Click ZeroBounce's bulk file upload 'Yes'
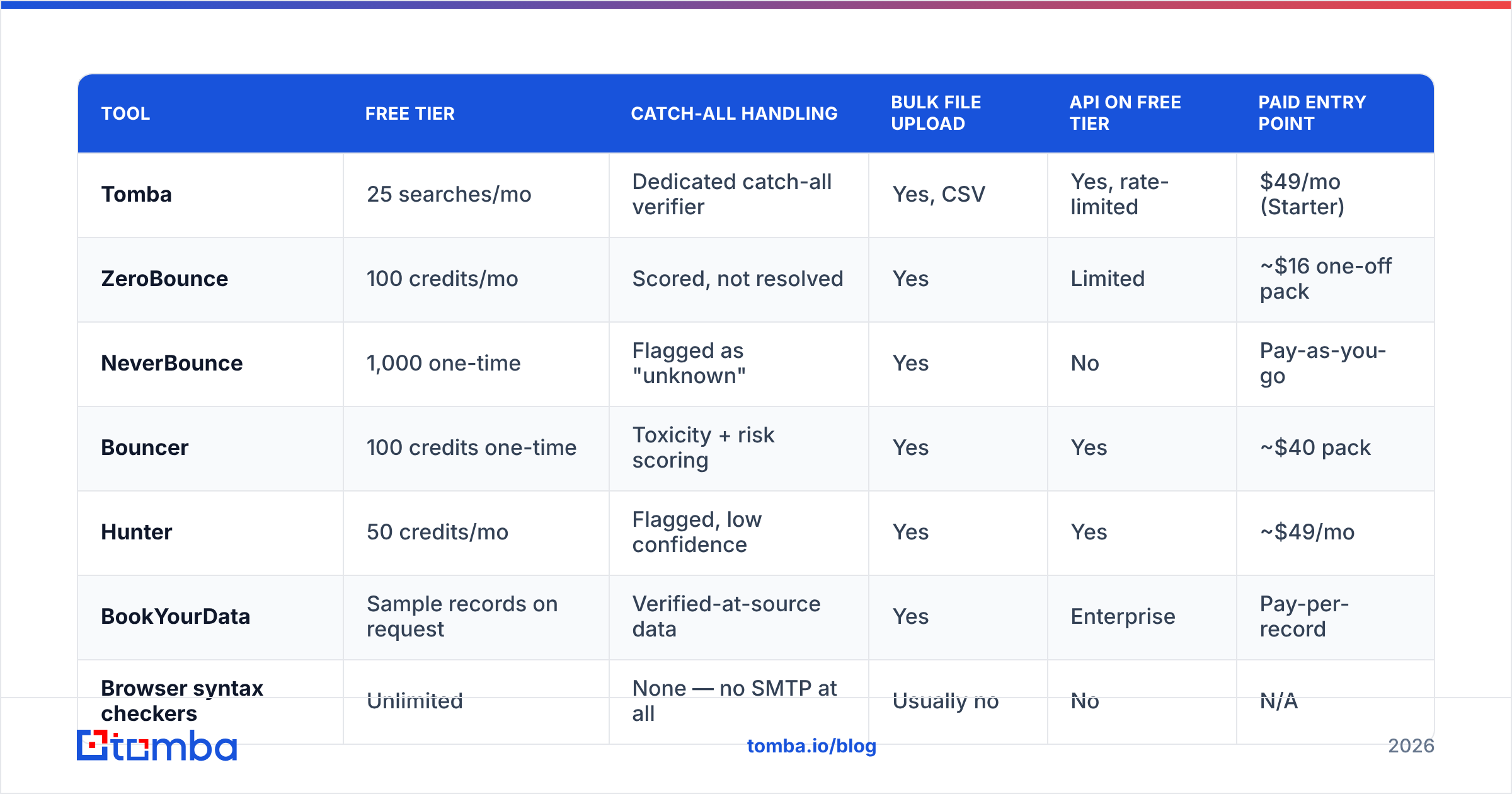This screenshot has height=794, width=1512. point(911,279)
